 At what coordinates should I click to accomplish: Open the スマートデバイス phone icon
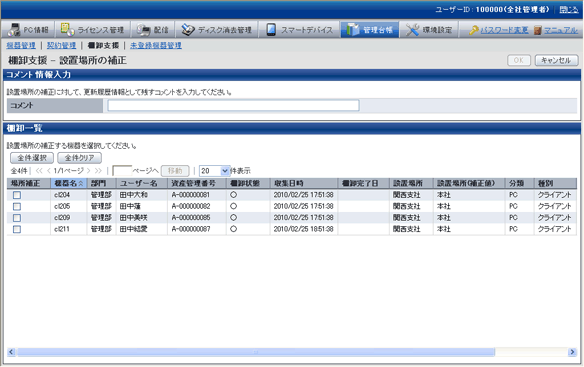(x=271, y=30)
